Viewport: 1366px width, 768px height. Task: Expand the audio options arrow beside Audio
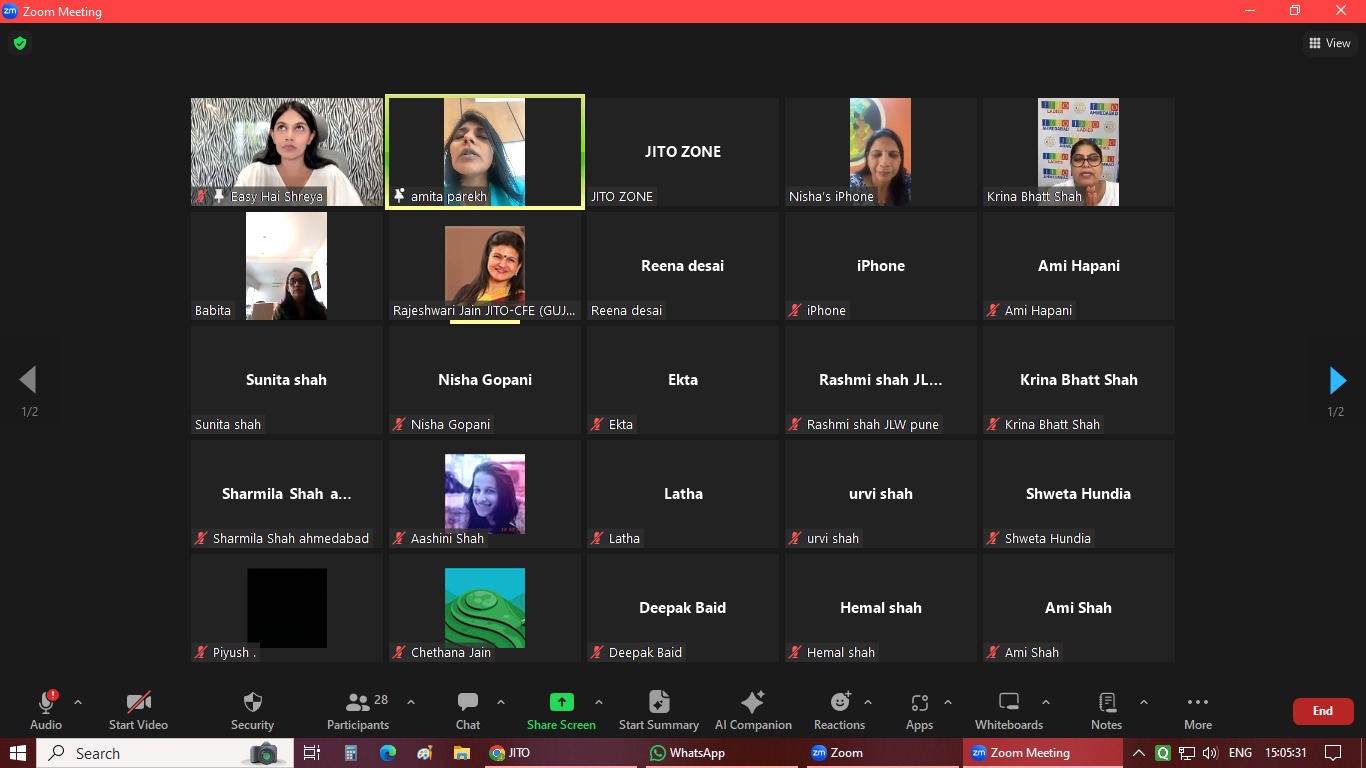(78, 702)
